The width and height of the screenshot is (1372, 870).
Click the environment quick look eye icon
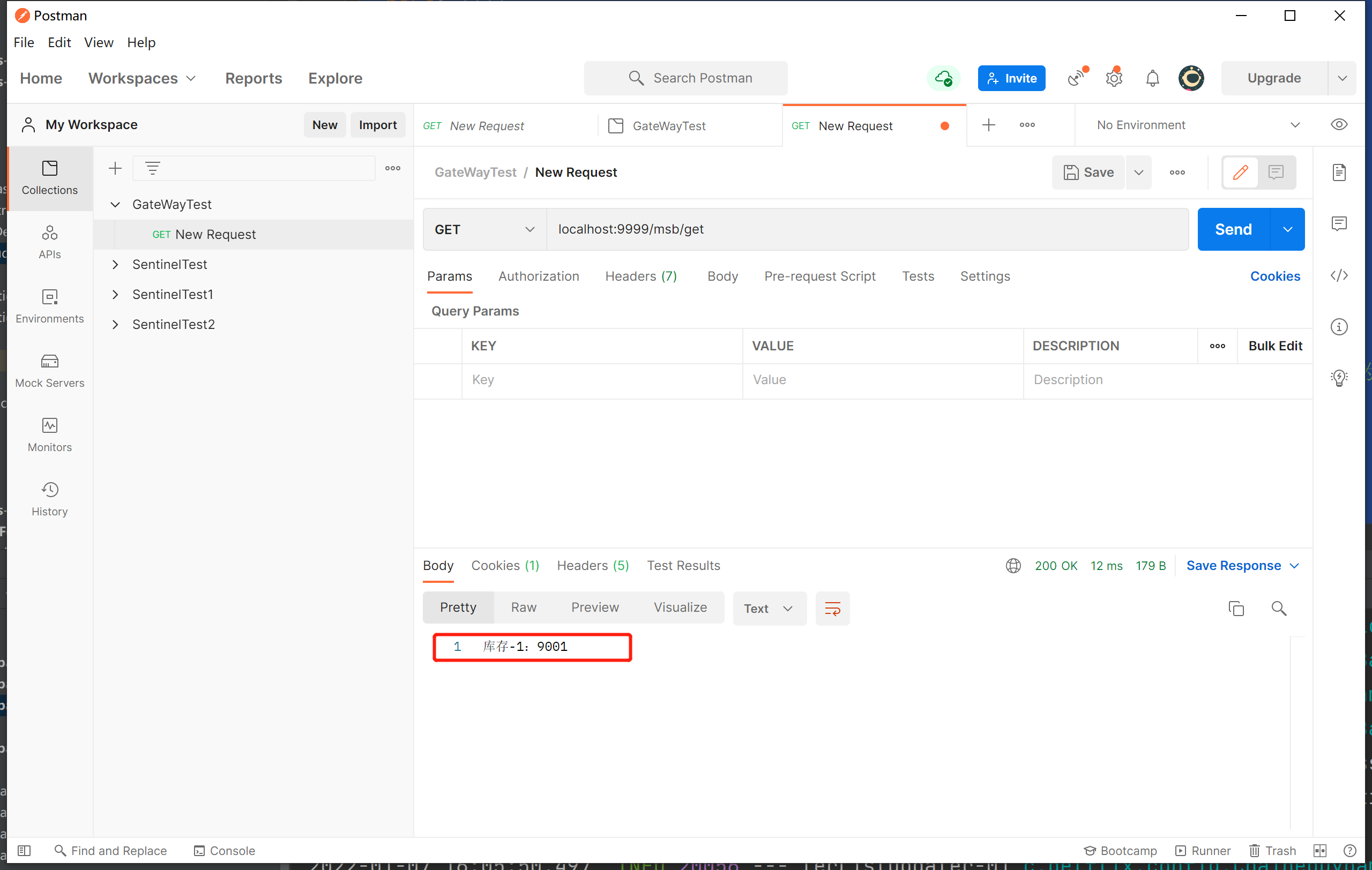(x=1339, y=125)
